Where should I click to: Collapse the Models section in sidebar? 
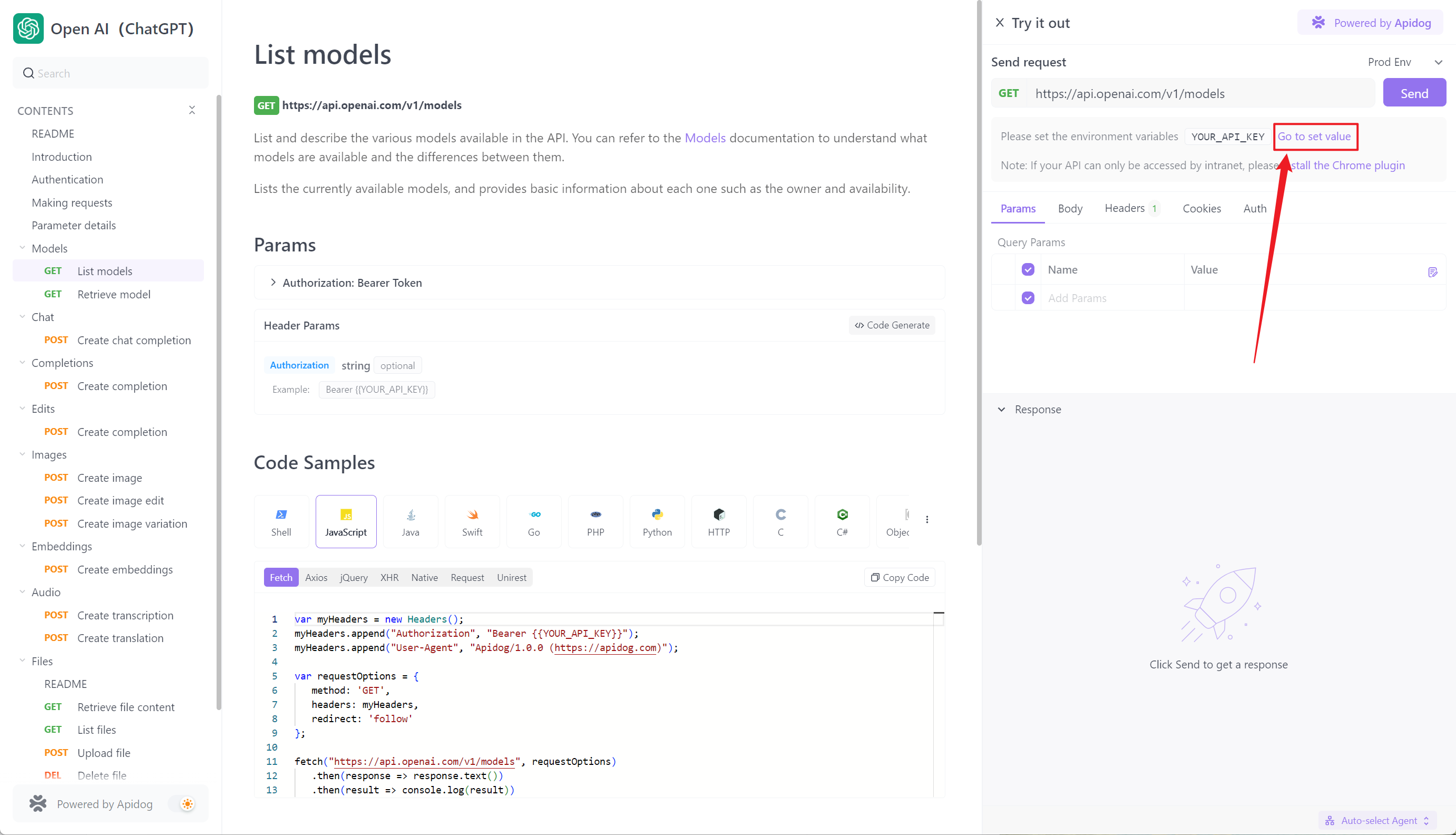[x=22, y=248]
